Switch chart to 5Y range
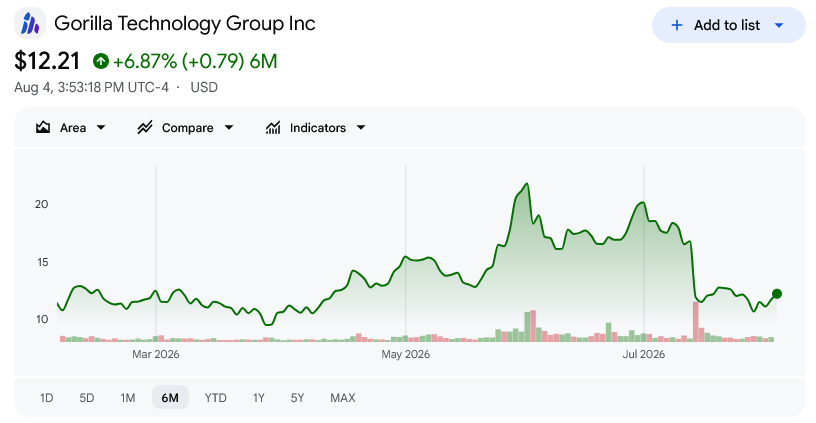 (297, 398)
